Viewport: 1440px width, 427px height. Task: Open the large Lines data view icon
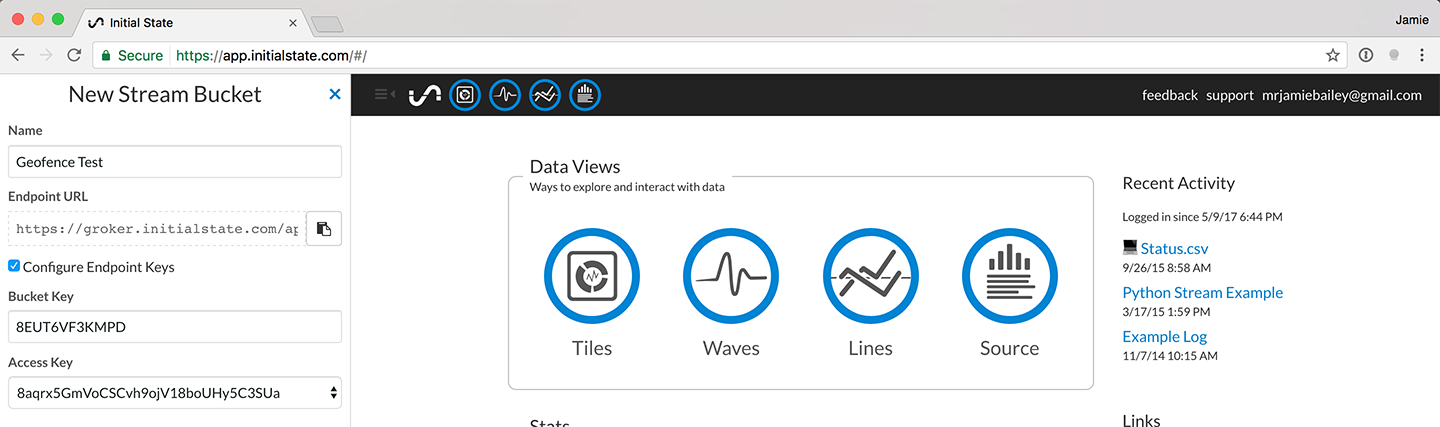(x=870, y=276)
